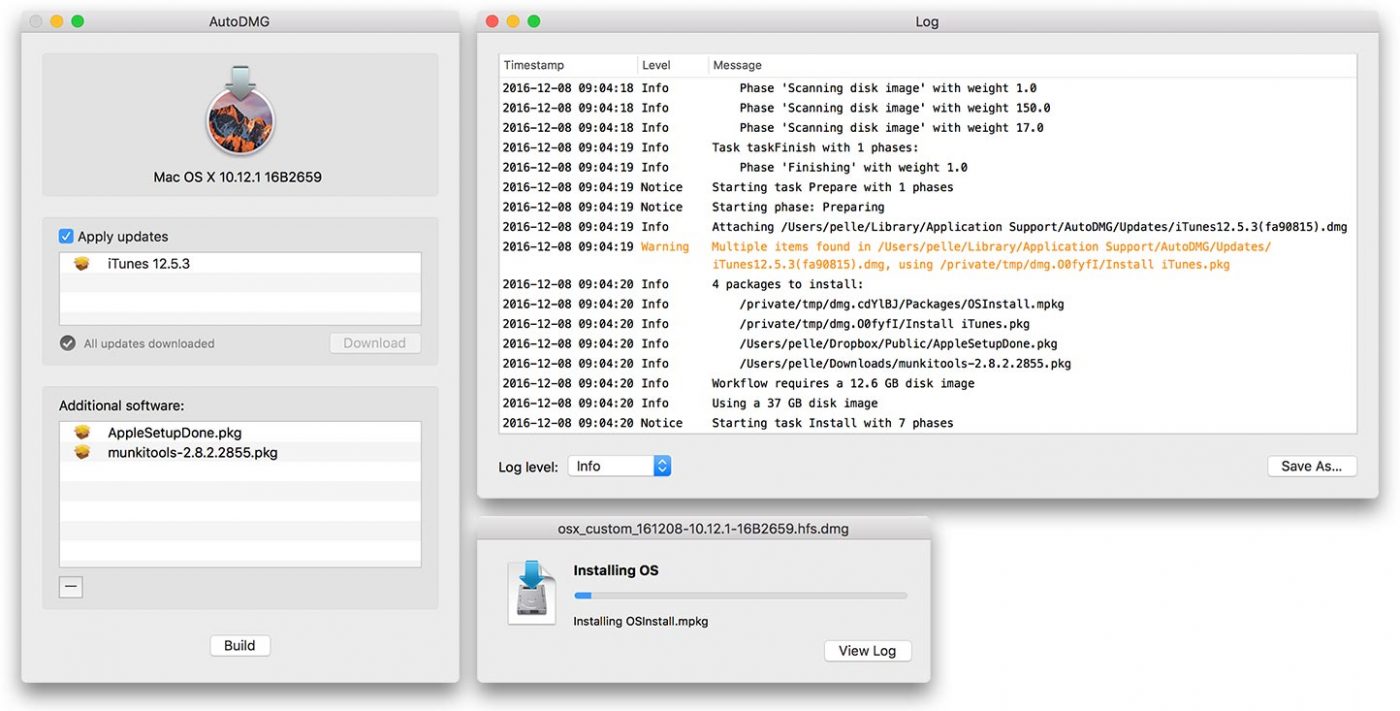
Task: Zoom the Log window with green button
Action: pos(534,21)
